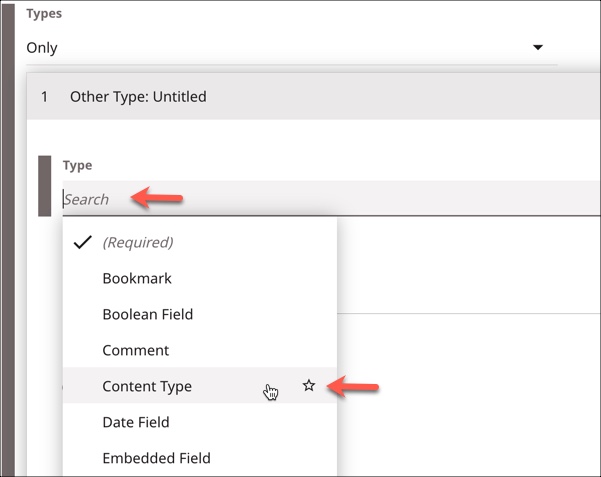The image size is (601, 477).
Task: Open the Types dropdown set to Only
Action: (x=291, y=48)
